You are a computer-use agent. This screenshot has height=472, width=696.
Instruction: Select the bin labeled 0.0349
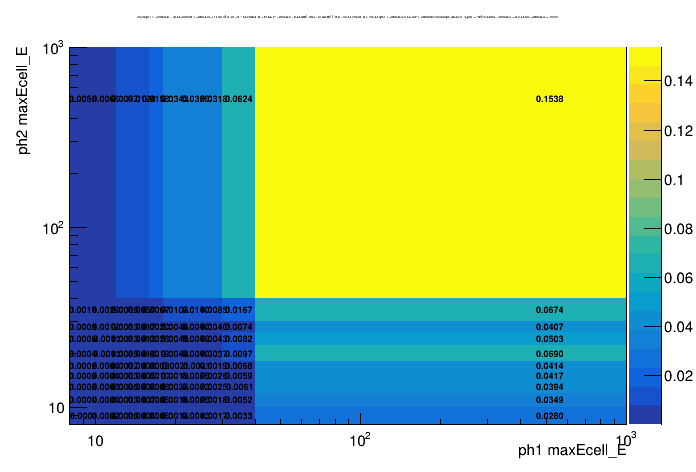coord(549,400)
